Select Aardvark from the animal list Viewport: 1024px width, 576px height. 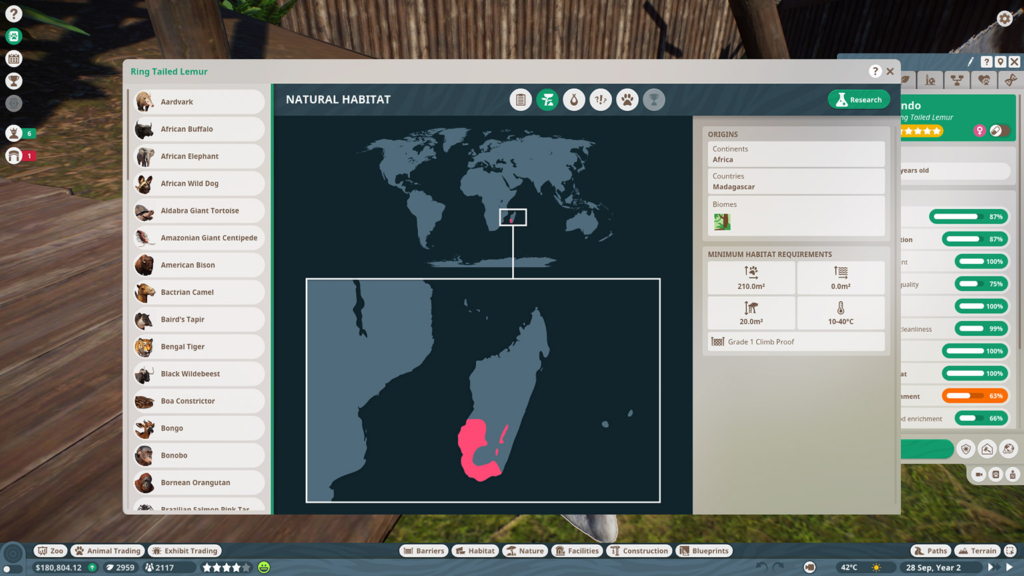(x=199, y=102)
